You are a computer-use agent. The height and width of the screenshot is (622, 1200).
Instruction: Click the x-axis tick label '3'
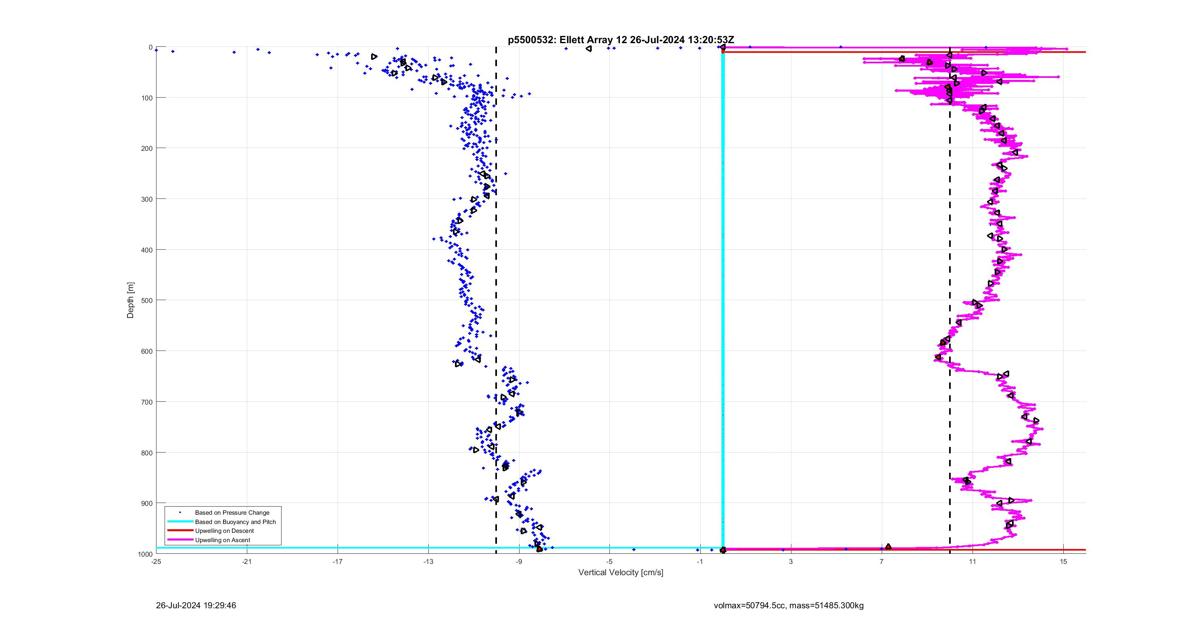(791, 561)
